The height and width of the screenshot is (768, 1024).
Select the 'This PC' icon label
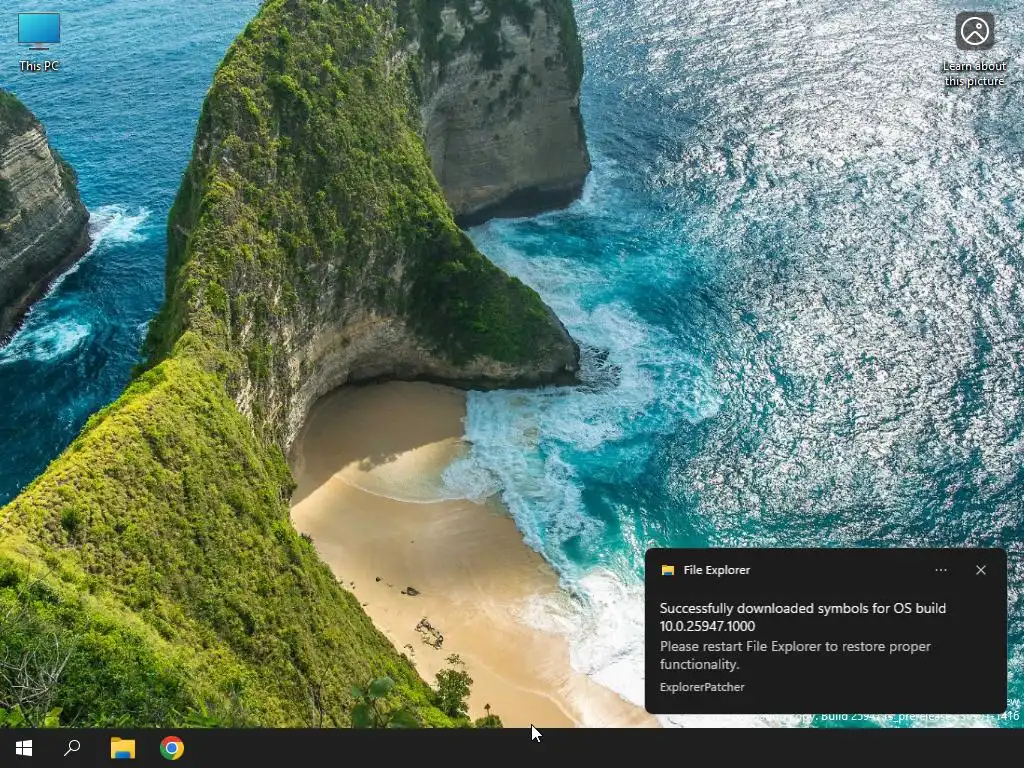click(39, 66)
